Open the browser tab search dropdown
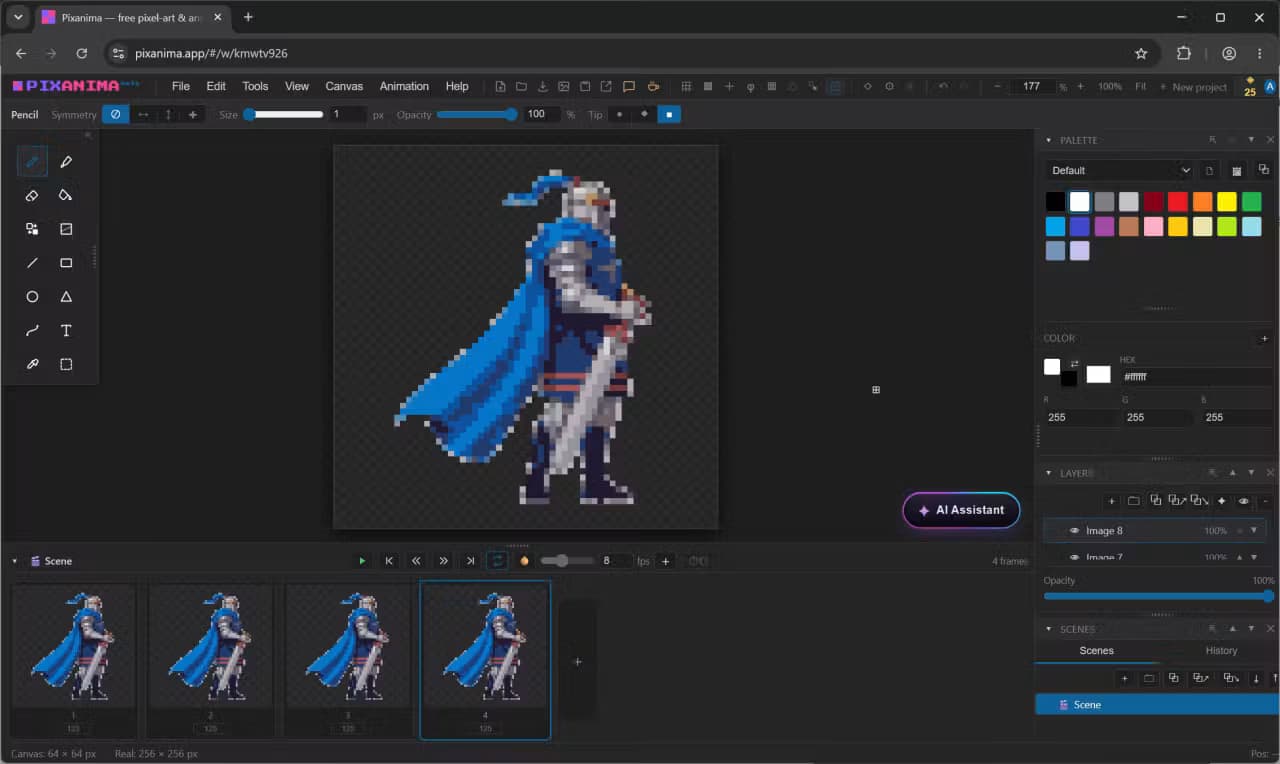Viewport: 1280px width, 764px height. coord(18,17)
